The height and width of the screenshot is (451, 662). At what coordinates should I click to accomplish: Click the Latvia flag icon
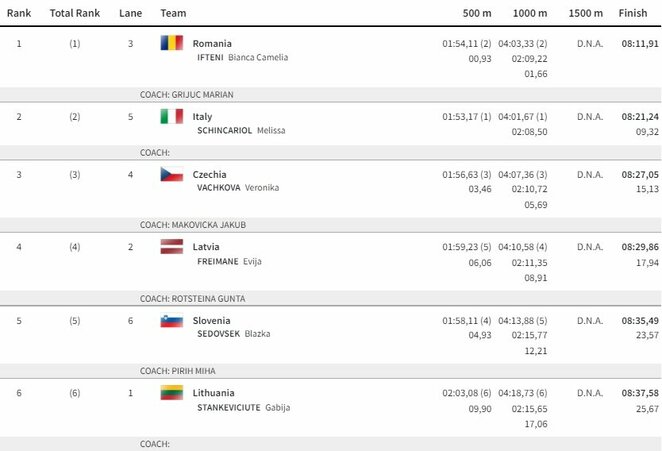171,247
